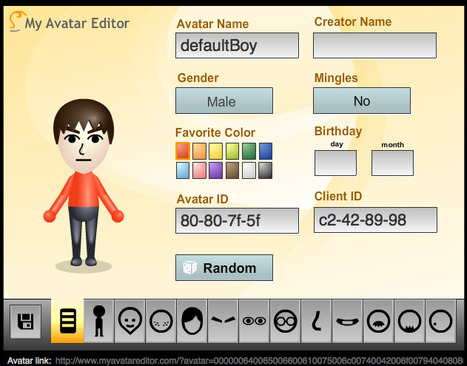
Task: Click the Avatar ID field
Action: tap(237, 221)
